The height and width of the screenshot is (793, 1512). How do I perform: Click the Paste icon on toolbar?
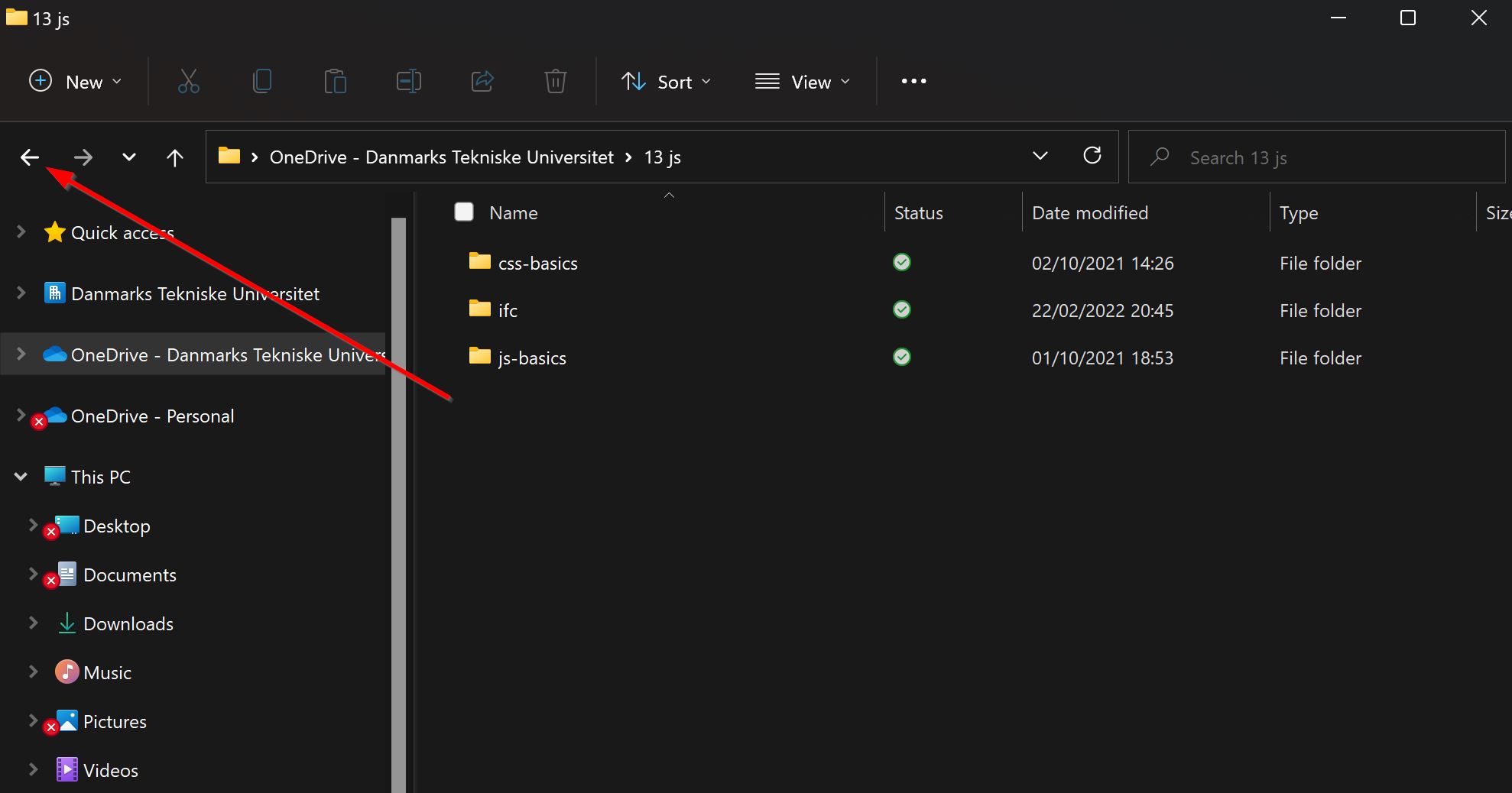(336, 81)
